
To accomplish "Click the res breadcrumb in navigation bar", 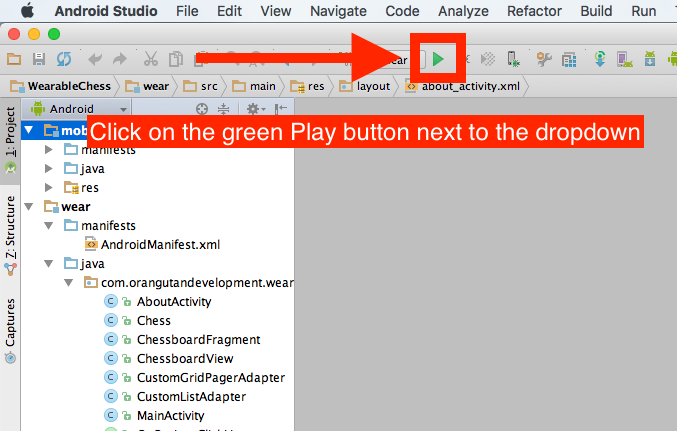I will tap(307, 86).
